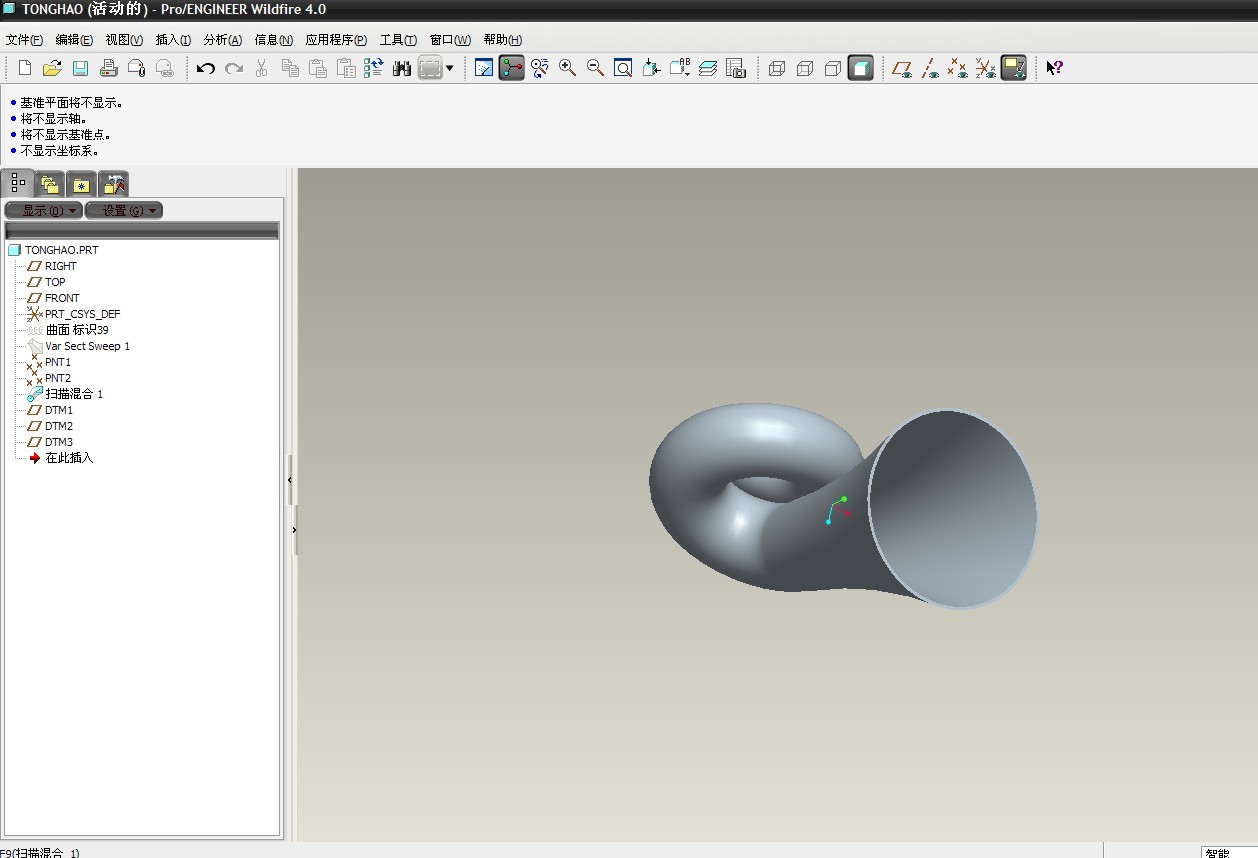Screen dimensions: 1258x858
Task: Click the lower sash arrow pointing right
Action: pyautogui.click(x=294, y=530)
